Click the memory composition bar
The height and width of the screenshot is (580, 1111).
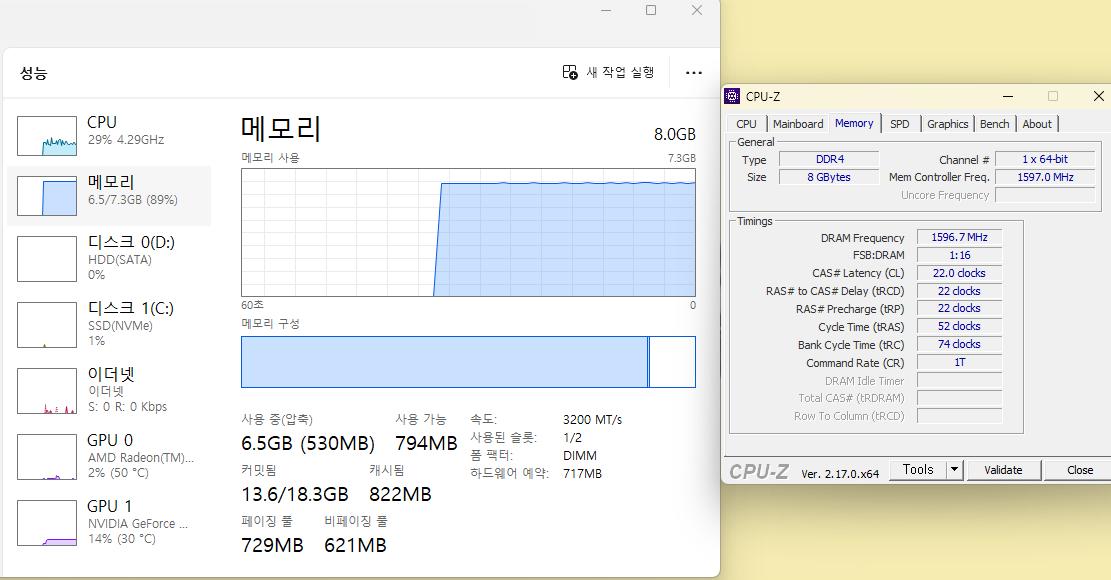[x=445, y=362]
